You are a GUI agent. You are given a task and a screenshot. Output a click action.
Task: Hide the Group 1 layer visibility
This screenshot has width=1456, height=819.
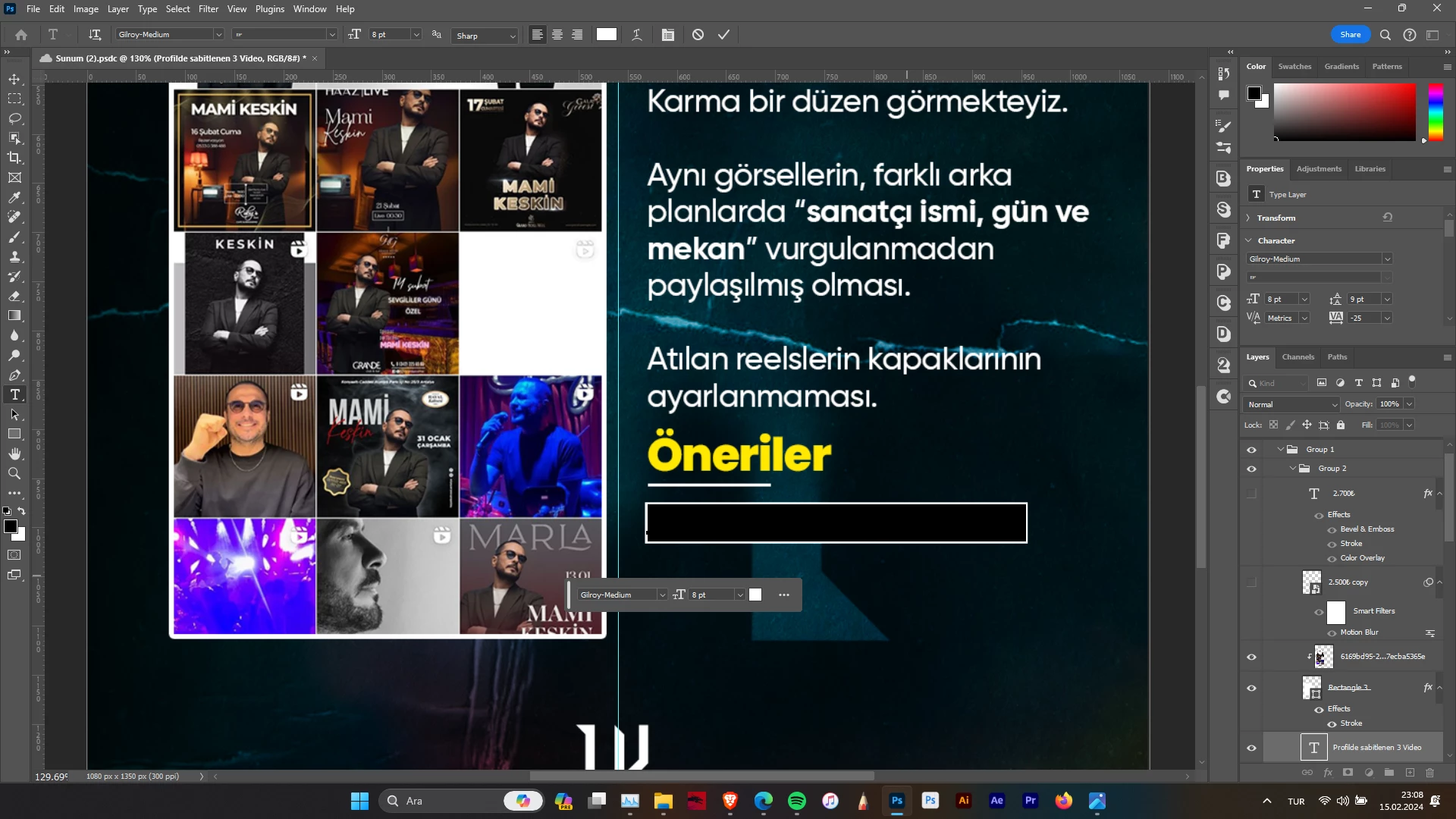click(1251, 450)
